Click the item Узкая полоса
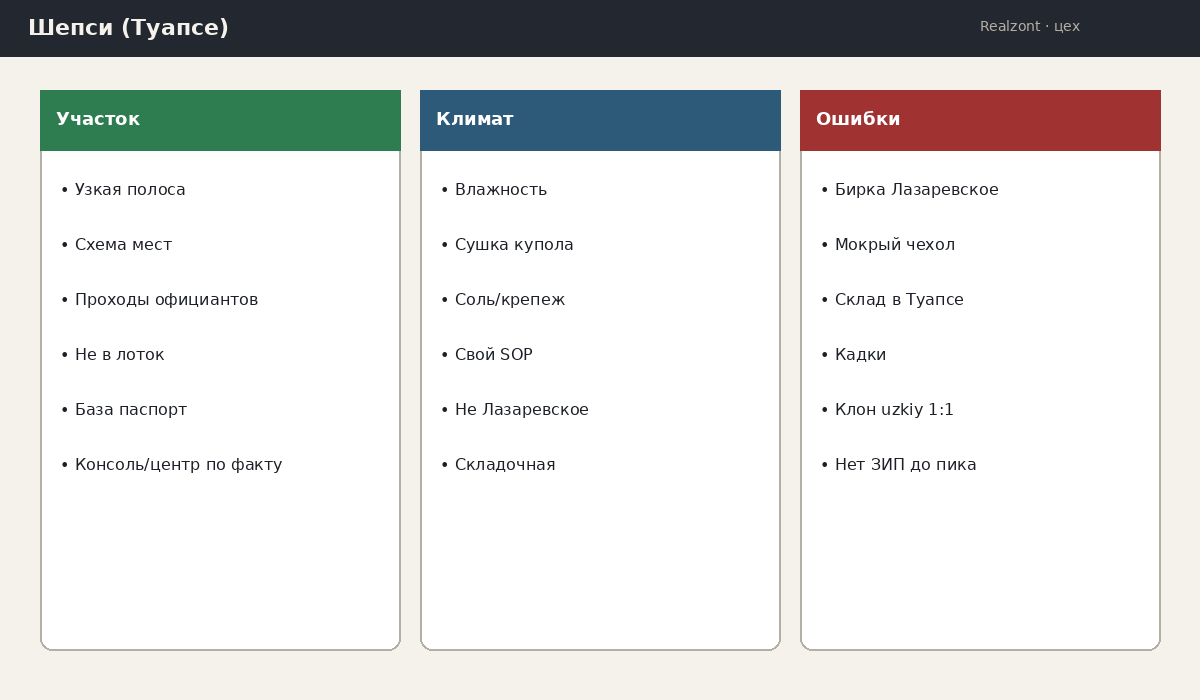The height and width of the screenshot is (700, 1200). (123, 190)
